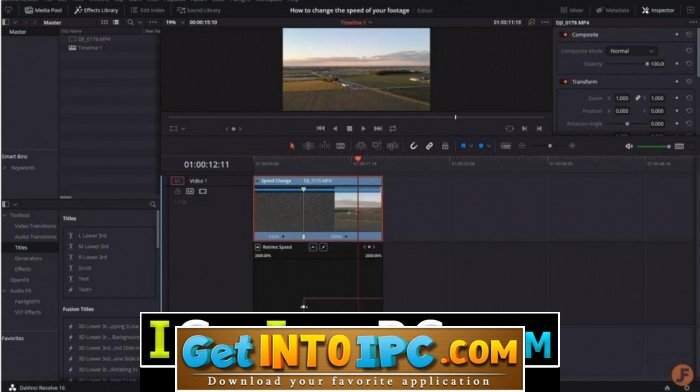Toggle the Position Lock padlock icon

(445, 146)
